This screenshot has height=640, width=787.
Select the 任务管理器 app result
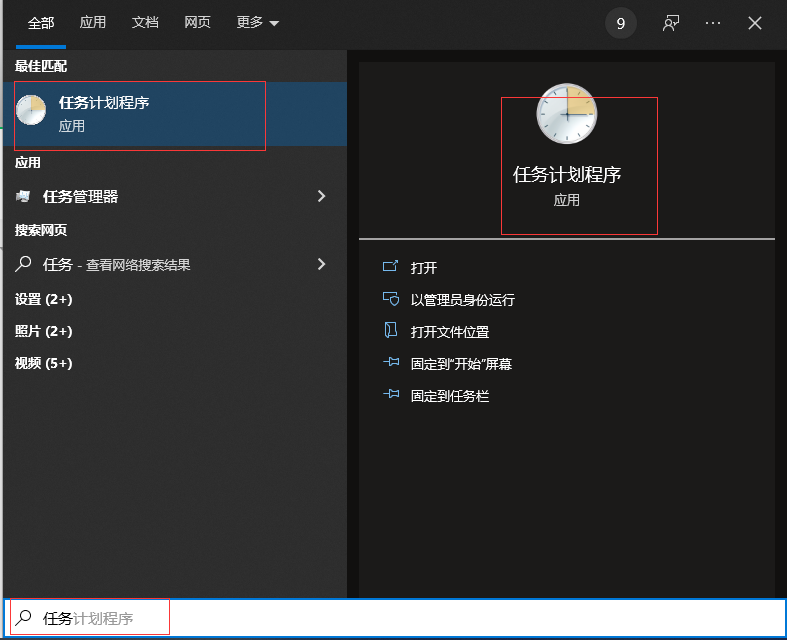(175, 196)
